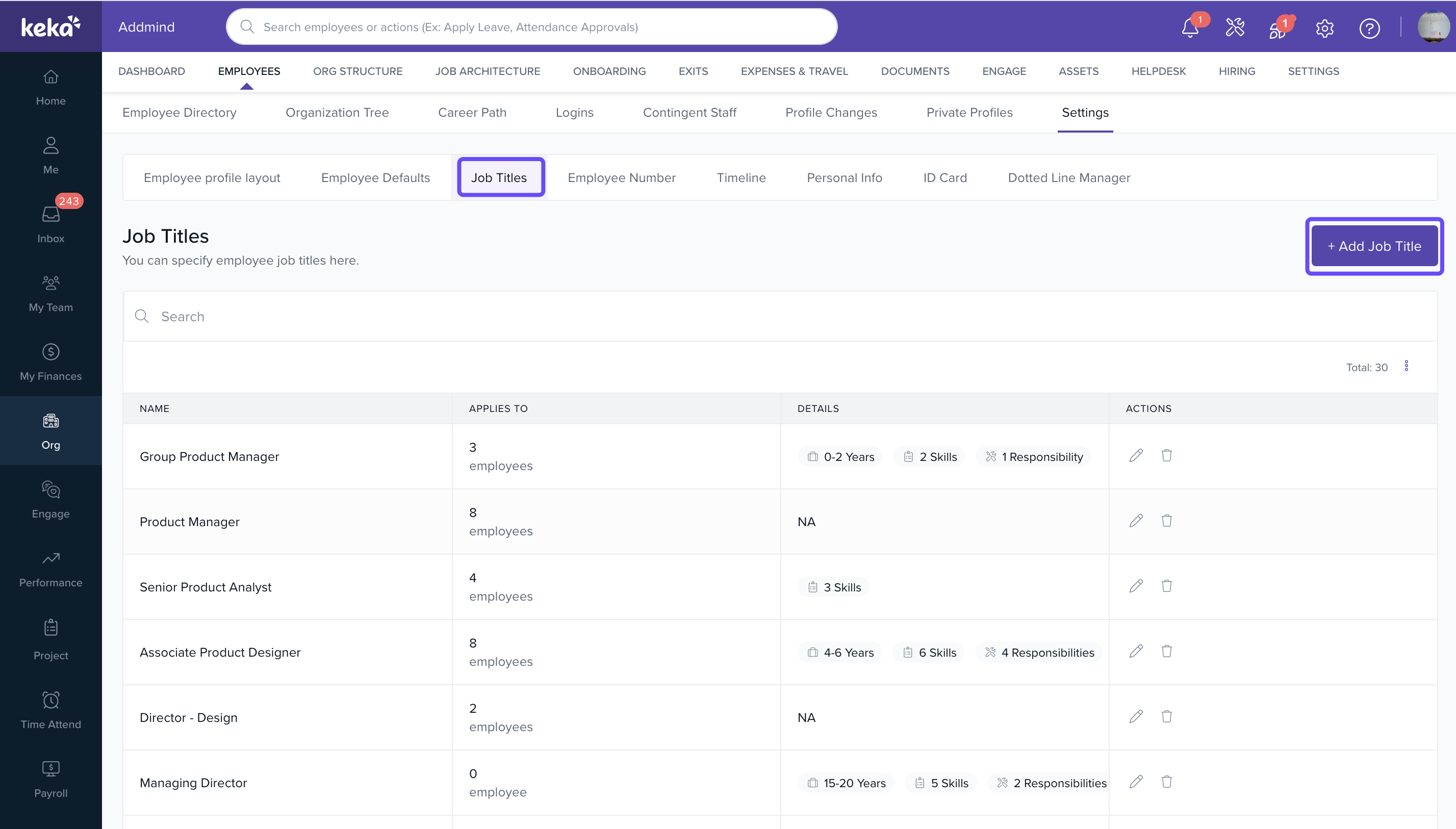This screenshot has width=1456, height=829.
Task: Go to the Employee Directory link
Action: point(180,112)
